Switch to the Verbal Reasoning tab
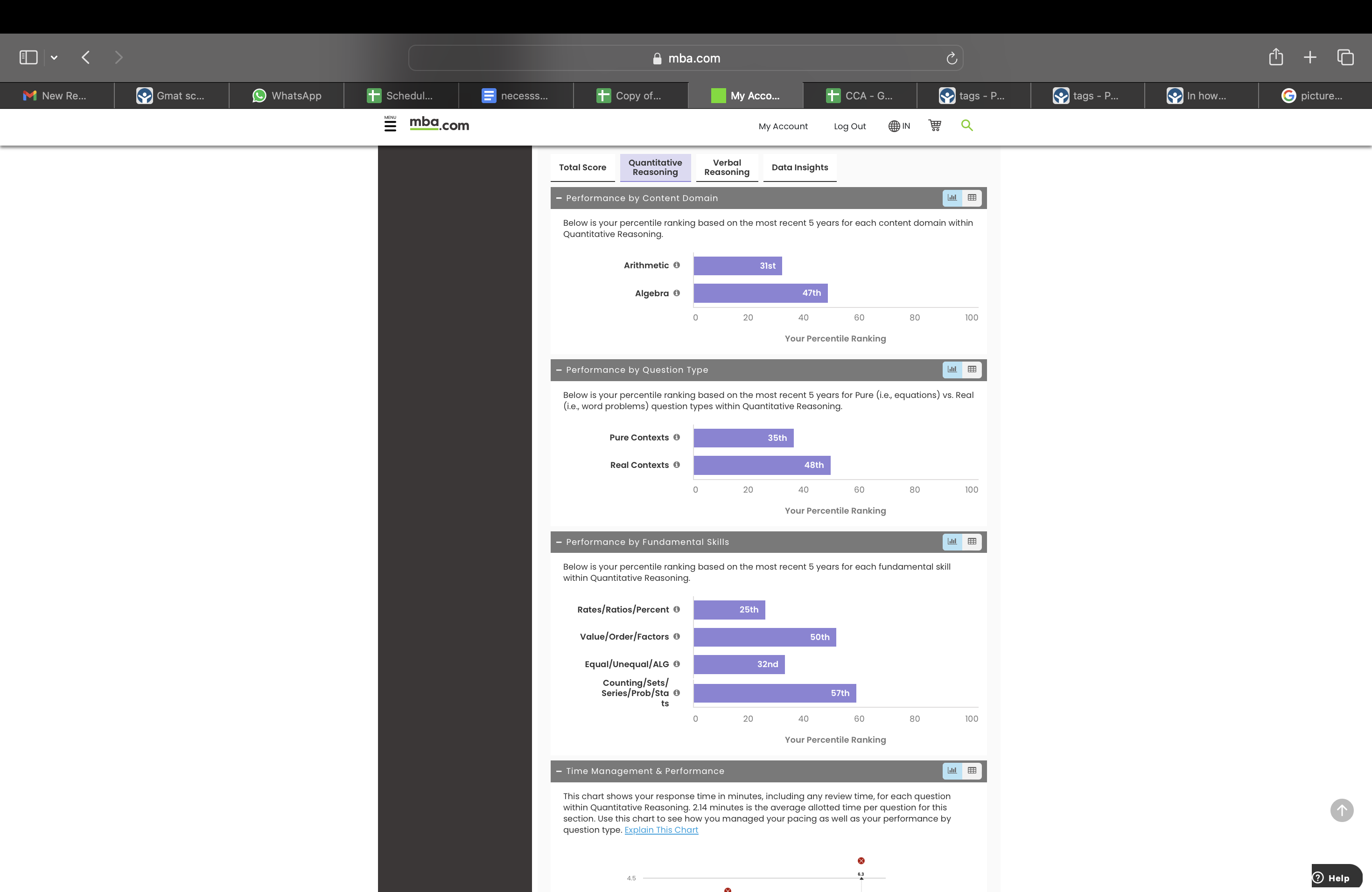This screenshot has height=892, width=1372. pos(727,167)
